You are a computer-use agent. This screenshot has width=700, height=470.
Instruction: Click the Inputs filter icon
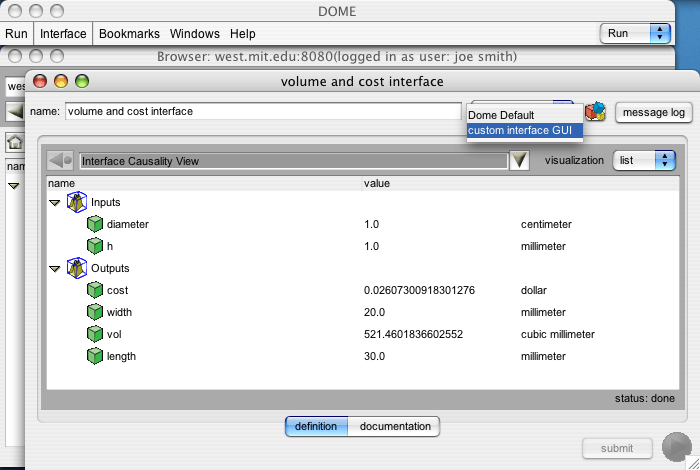[77, 202]
